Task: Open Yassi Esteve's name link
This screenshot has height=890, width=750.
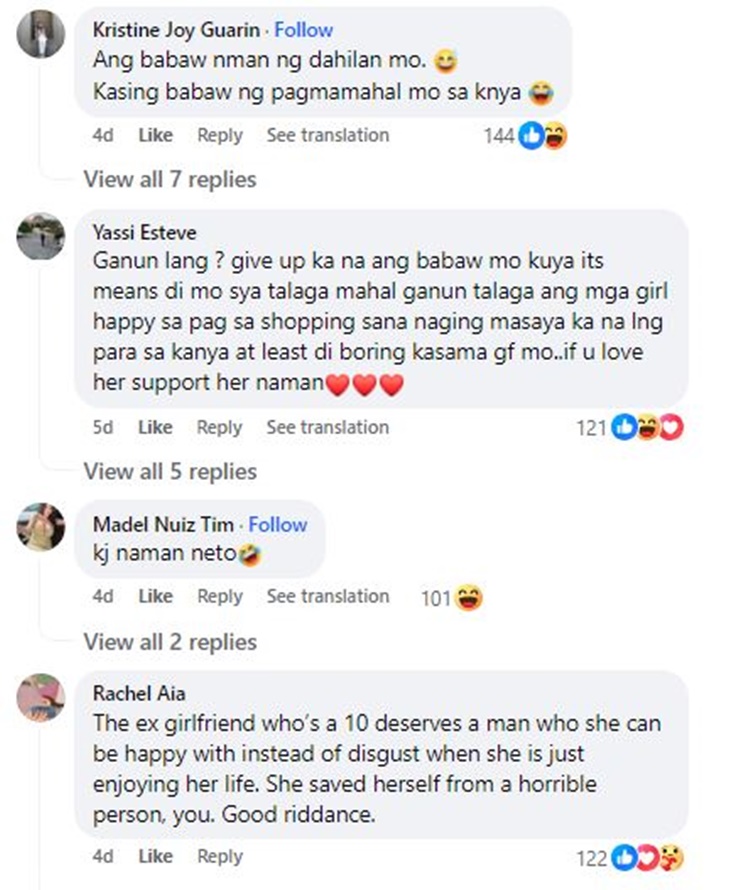Action: (x=145, y=232)
